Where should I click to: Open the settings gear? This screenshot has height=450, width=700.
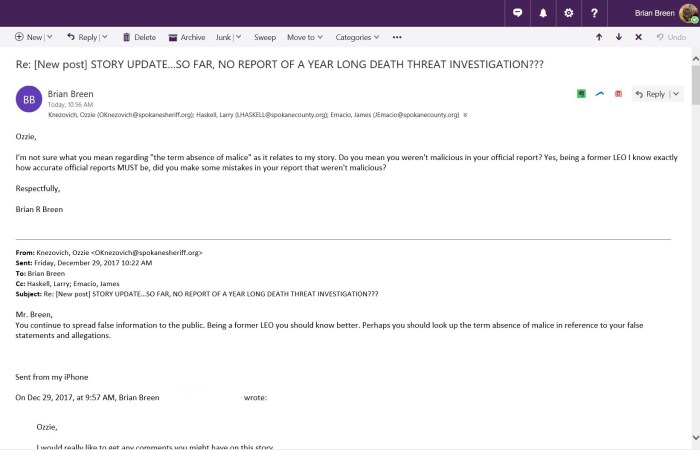point(568,13)
